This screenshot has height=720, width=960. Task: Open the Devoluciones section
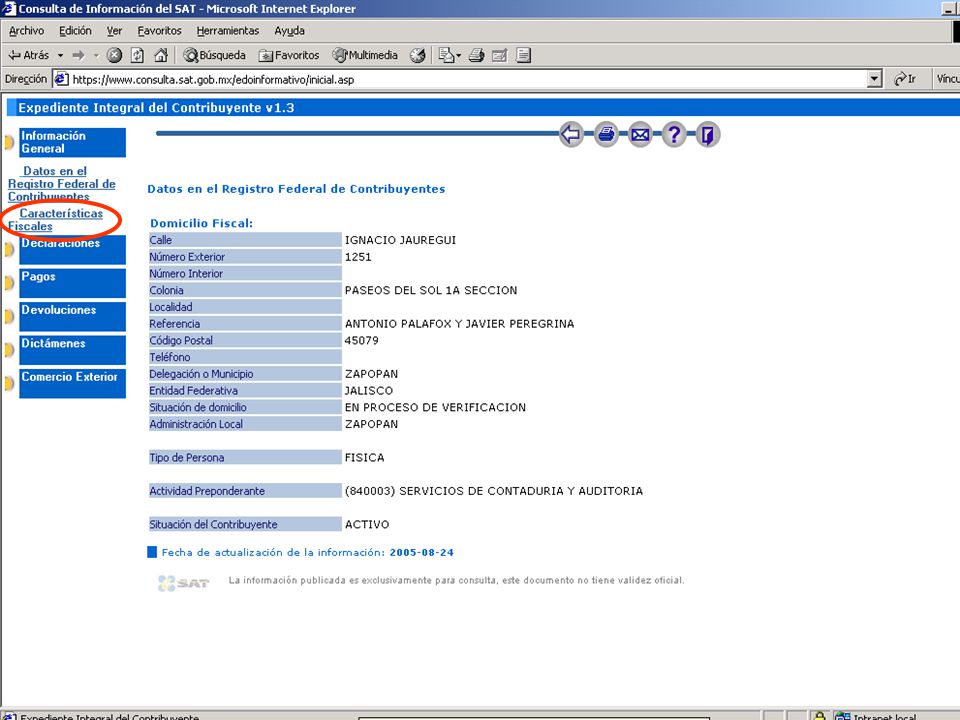(72, 317)
